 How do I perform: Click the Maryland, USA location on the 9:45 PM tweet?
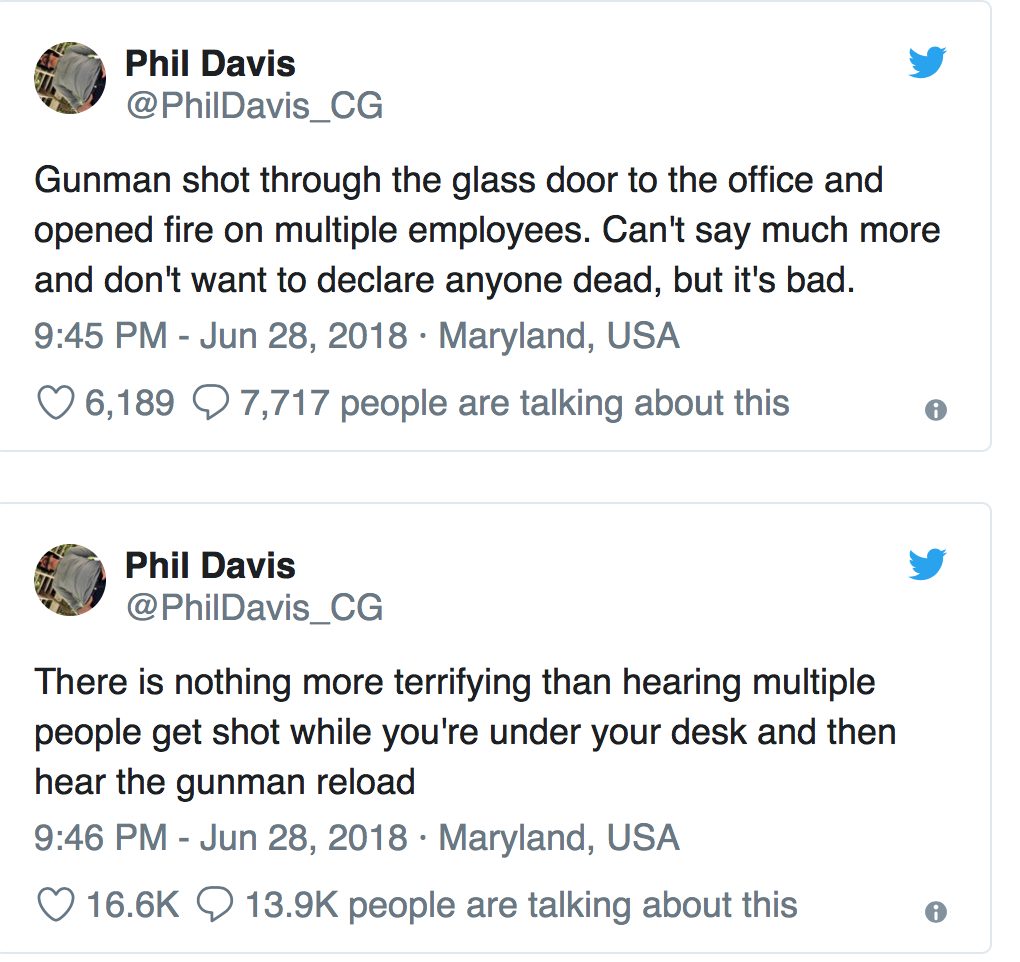pyautogui.click(x=559, y=336)
